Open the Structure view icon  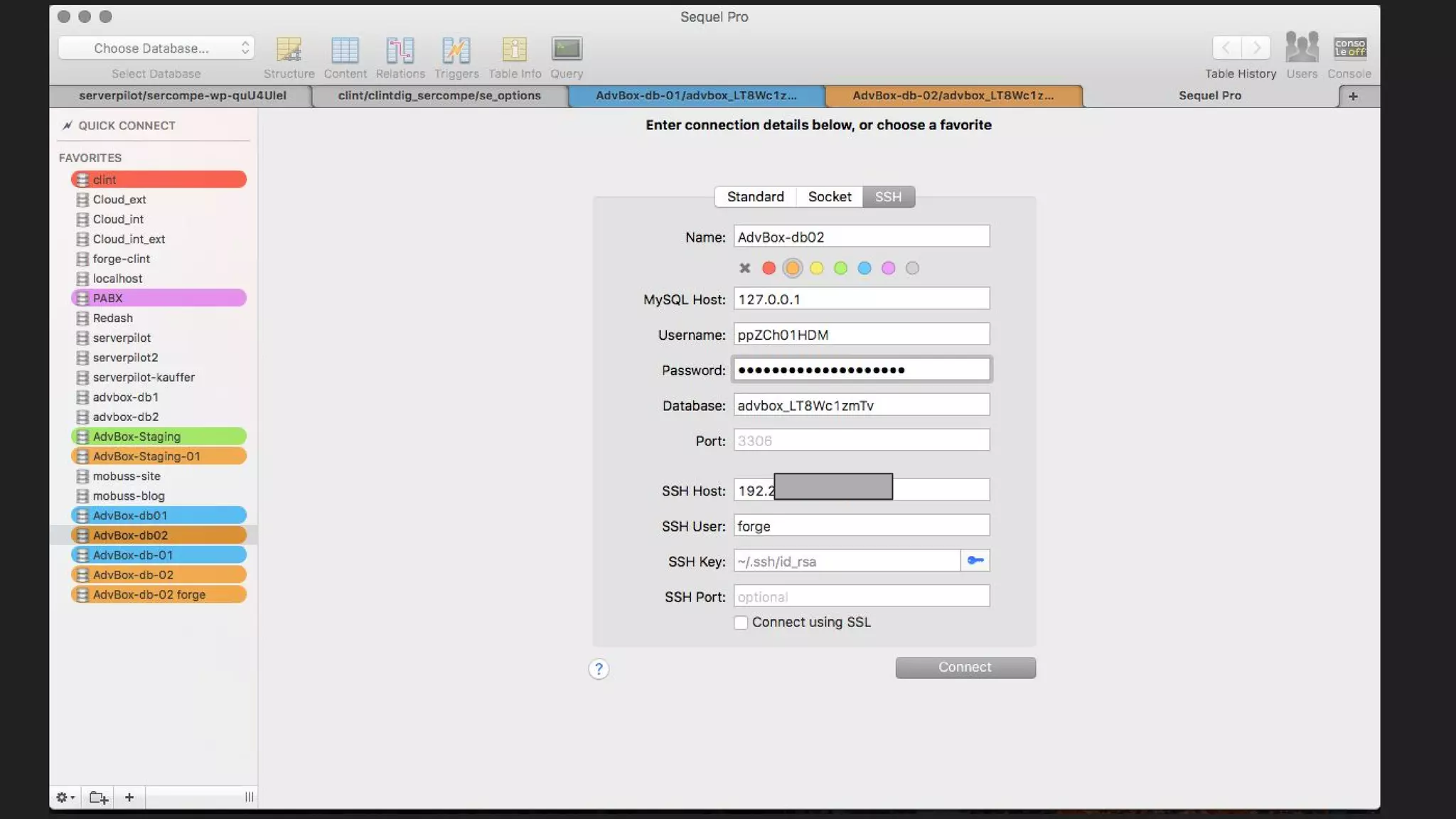coord(289,50)
